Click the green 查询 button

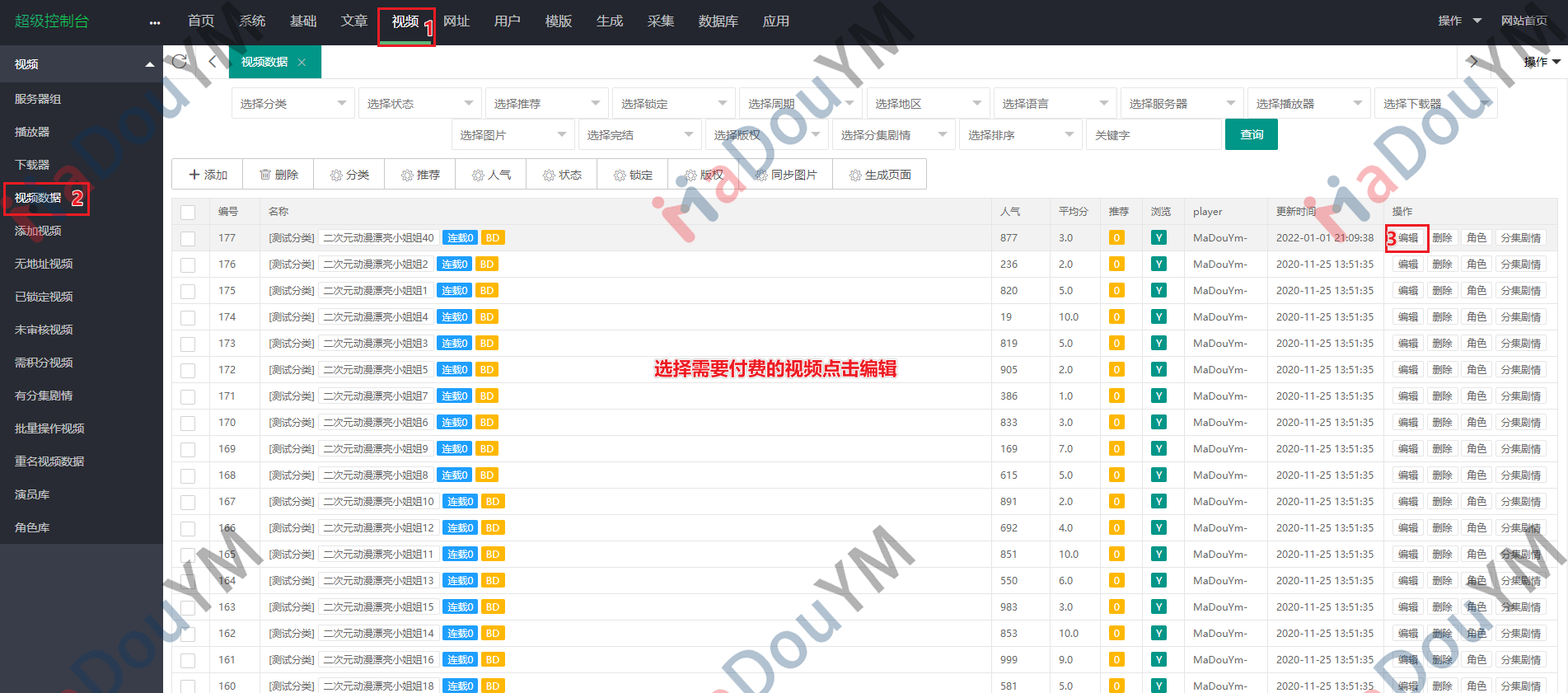1251,135
